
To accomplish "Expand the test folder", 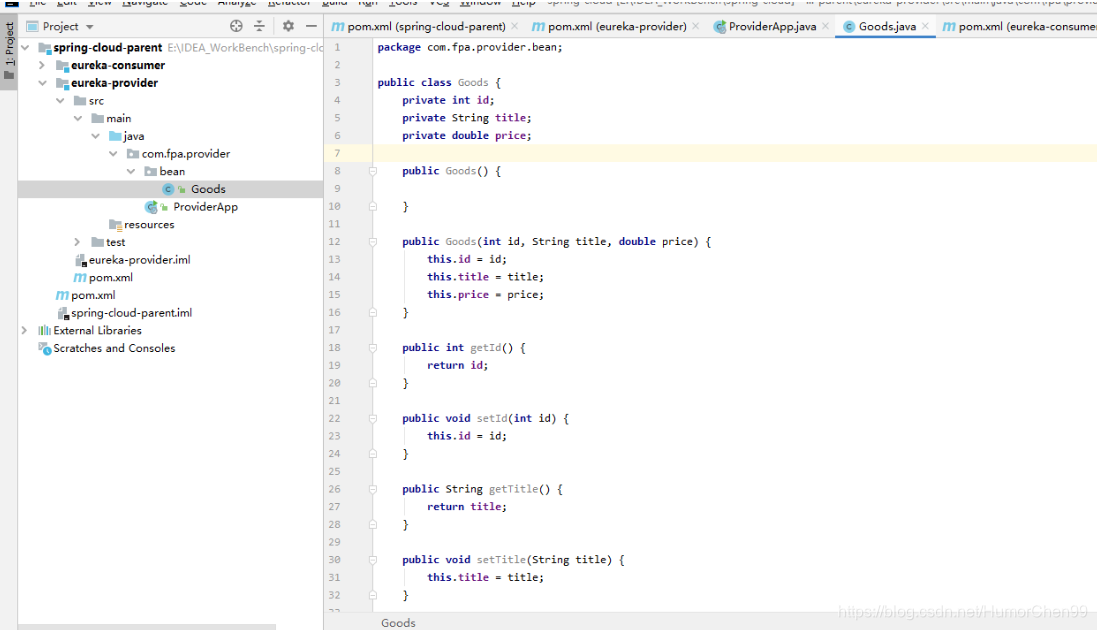I will [78, 242].
